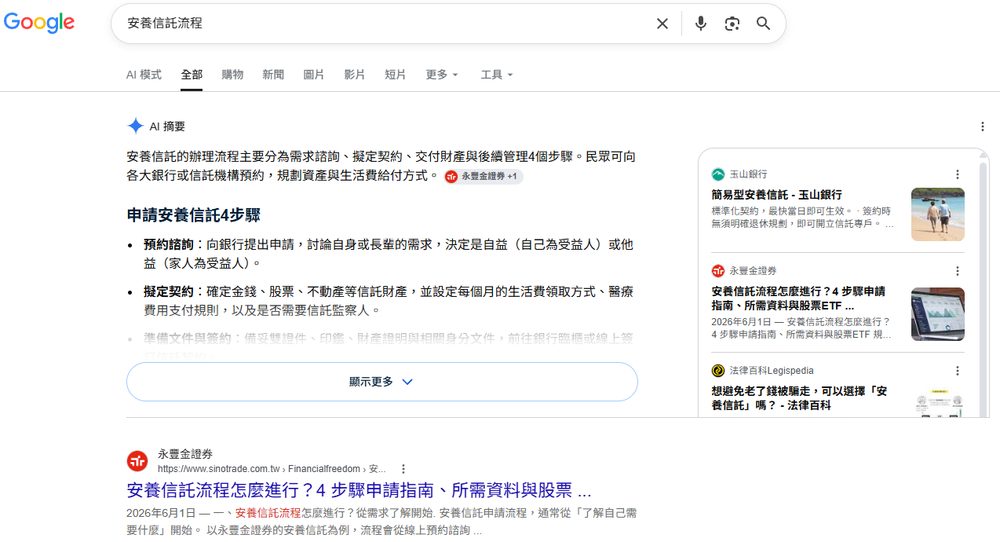Submit search with magnifying glass icon
The width and height of the screenshot is (1000, 542).
[763, 24]
